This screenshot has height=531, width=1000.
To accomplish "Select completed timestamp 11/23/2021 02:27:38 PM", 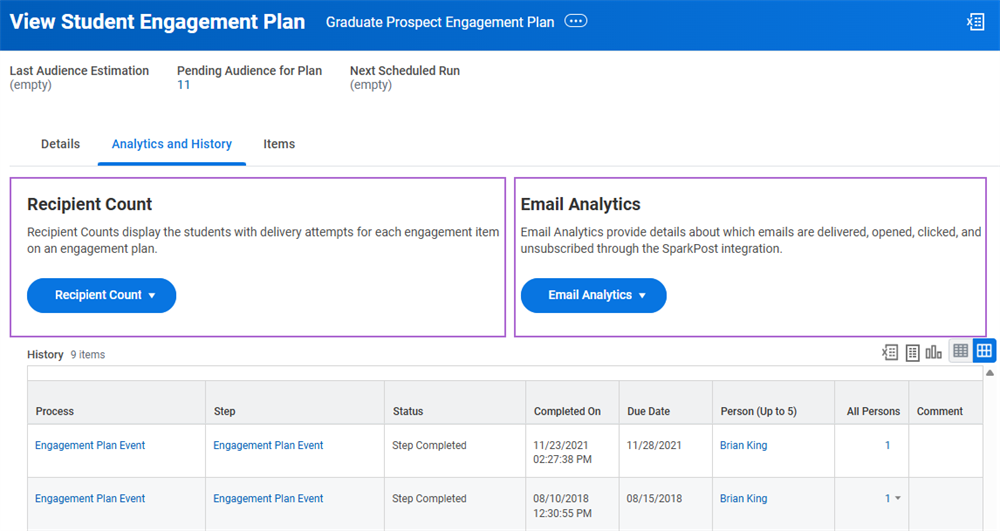I will [x=562, y=452].
